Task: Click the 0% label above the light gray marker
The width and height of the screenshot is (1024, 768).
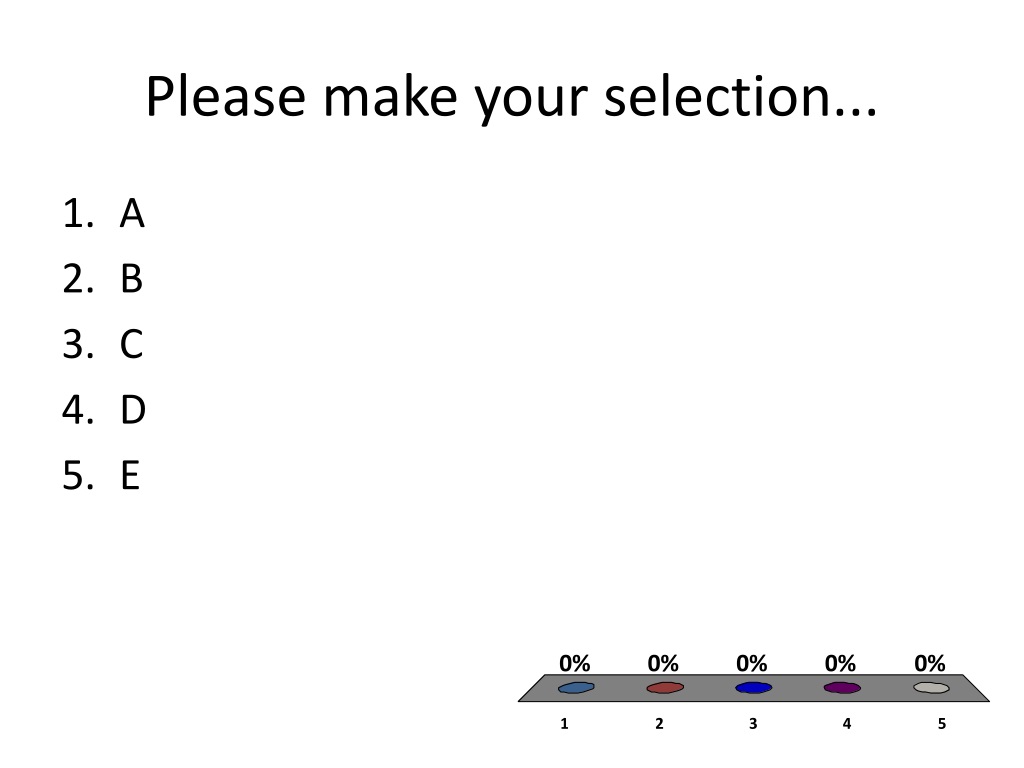Action: (x=930, y=664)
